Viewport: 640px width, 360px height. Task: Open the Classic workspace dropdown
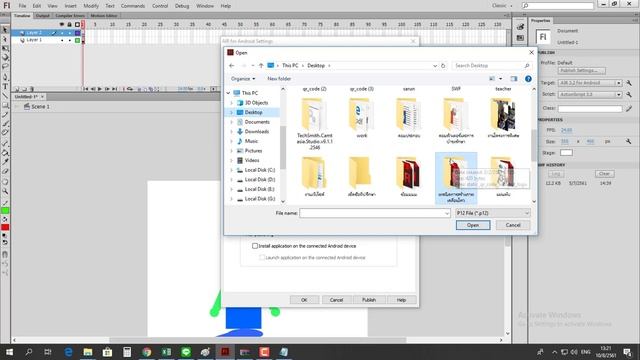click(502, 6)
